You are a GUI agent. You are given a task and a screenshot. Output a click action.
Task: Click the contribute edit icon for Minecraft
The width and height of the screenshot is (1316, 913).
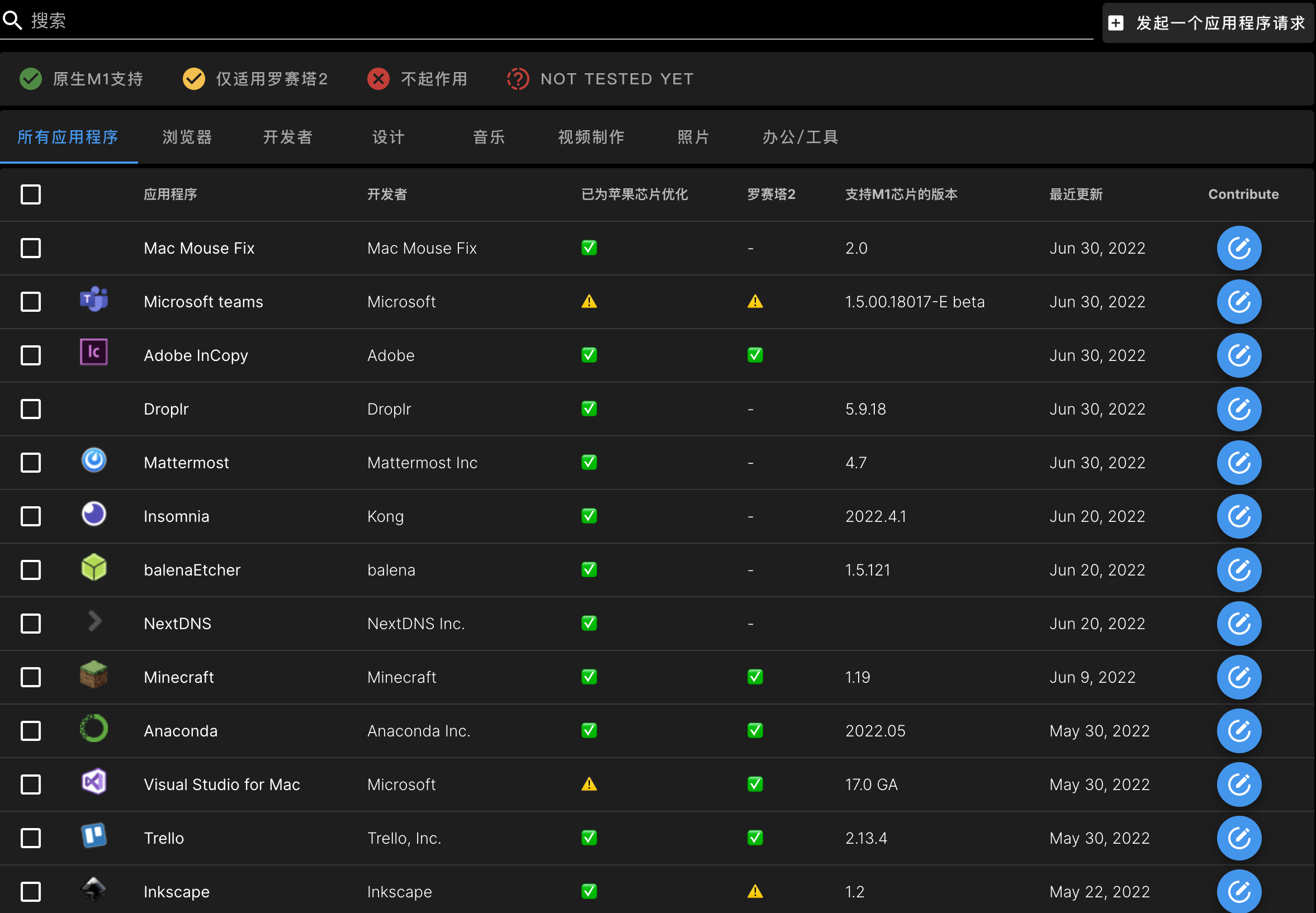(1239, 677)
